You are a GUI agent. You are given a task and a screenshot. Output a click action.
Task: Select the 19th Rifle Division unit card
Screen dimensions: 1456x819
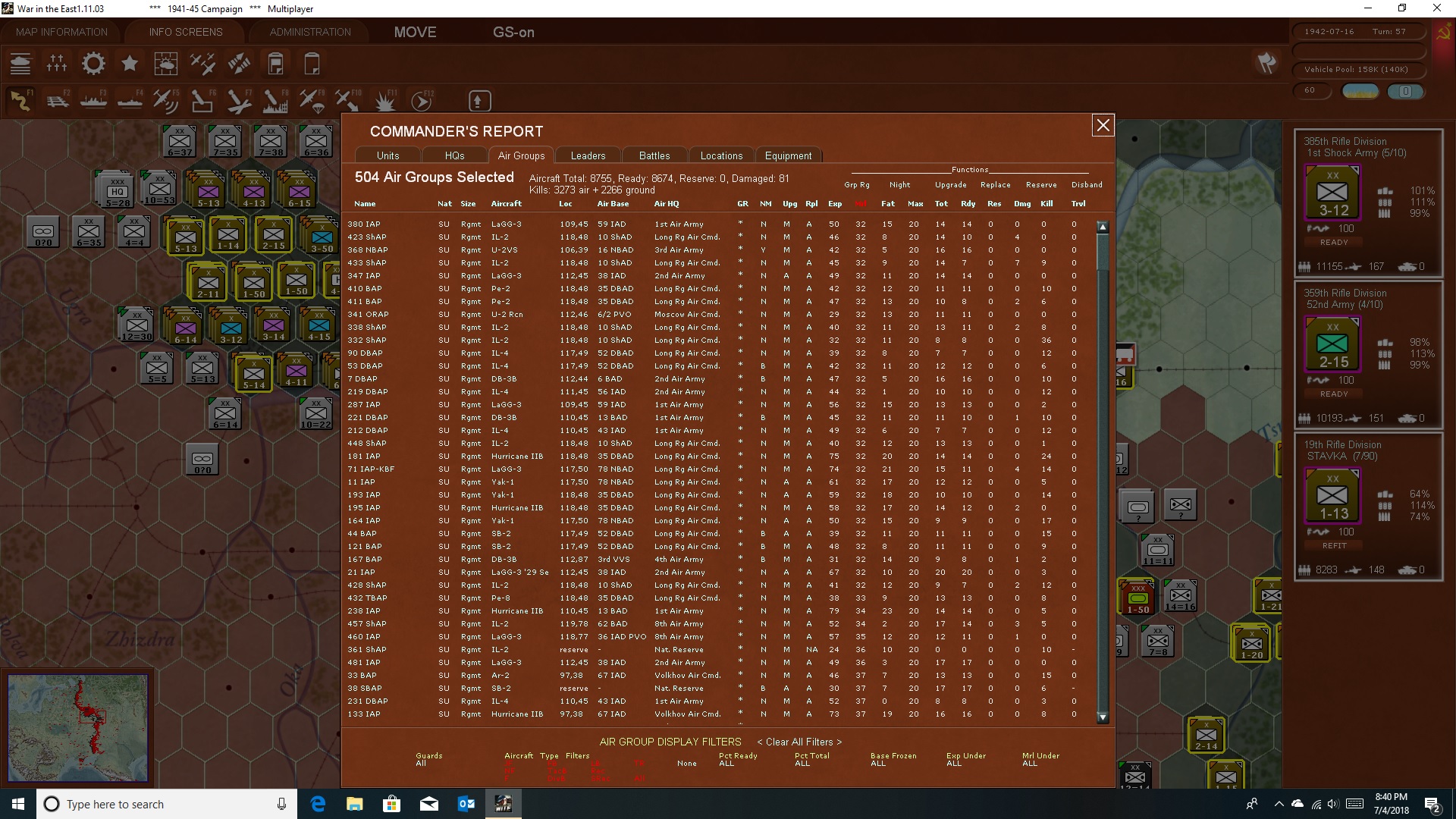[x=1368, y=507]
